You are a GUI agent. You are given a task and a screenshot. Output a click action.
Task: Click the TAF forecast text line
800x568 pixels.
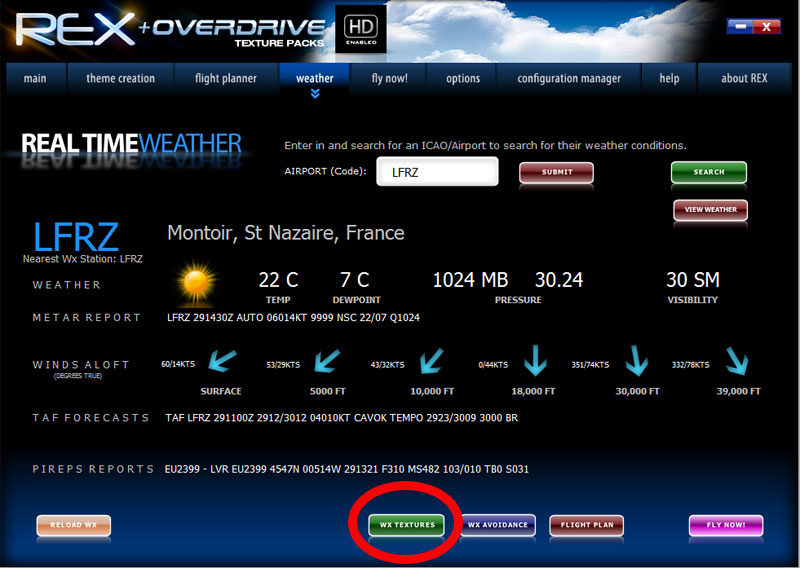[341, 417]
